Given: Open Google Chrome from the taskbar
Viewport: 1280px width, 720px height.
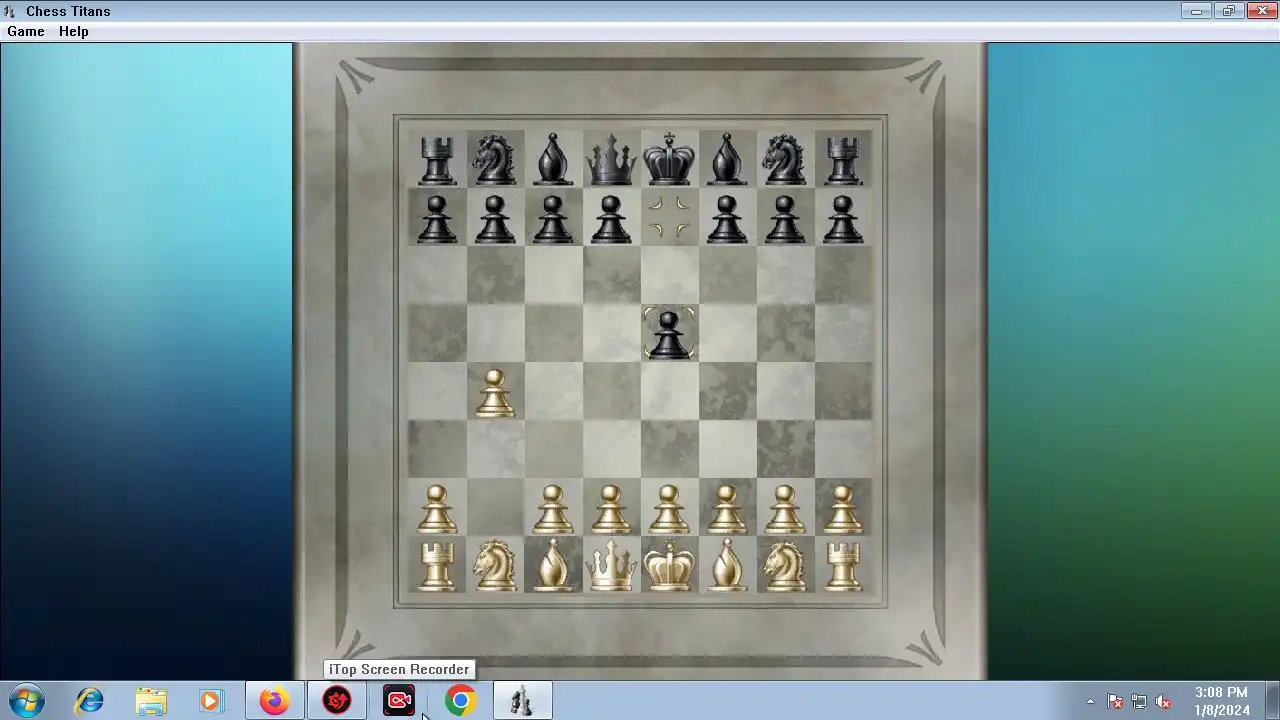Looking at the screenshot, I should (x=460, y=701).
